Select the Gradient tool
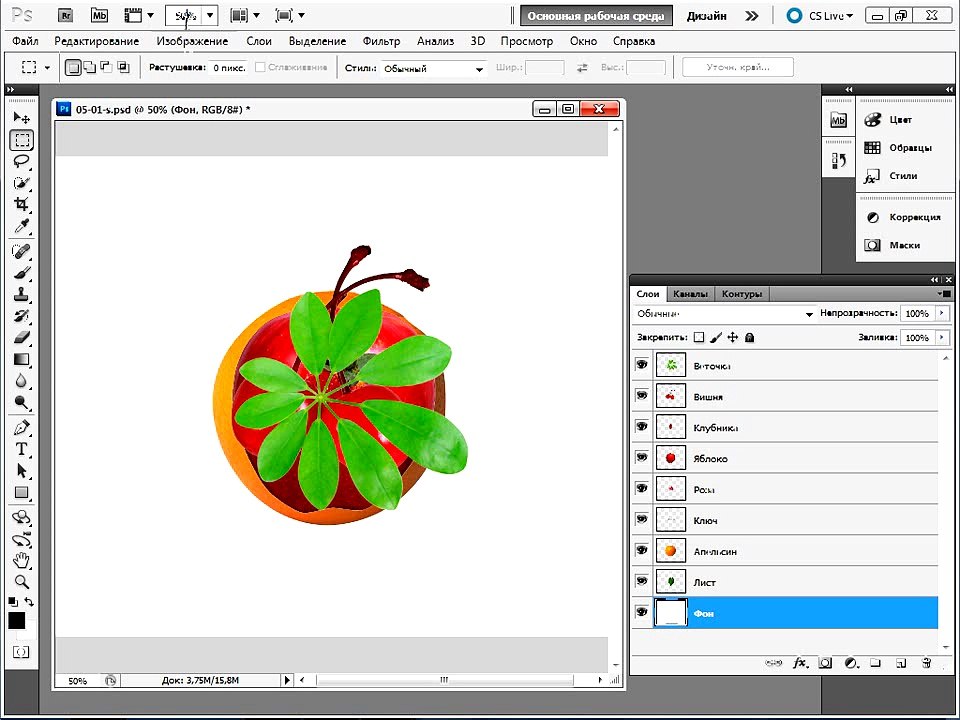 [21, 359]
